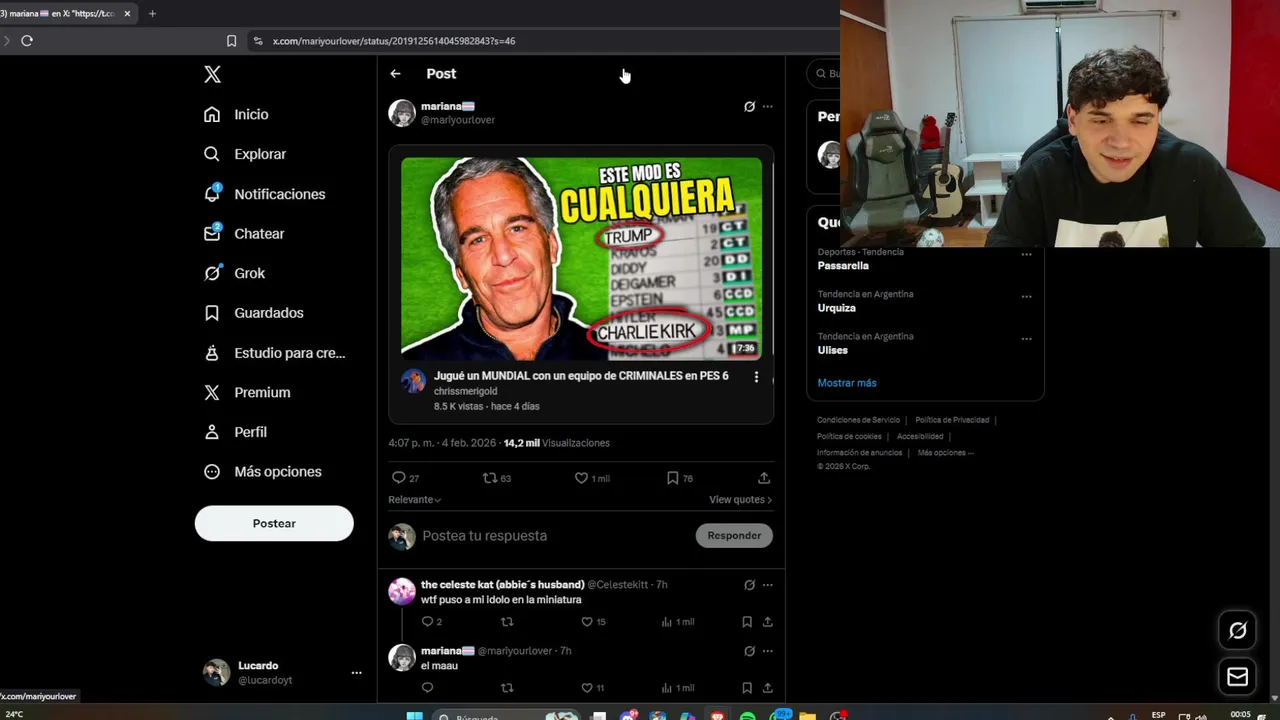
Task: Open more options on 'el maau' reply
Action: 768,651
